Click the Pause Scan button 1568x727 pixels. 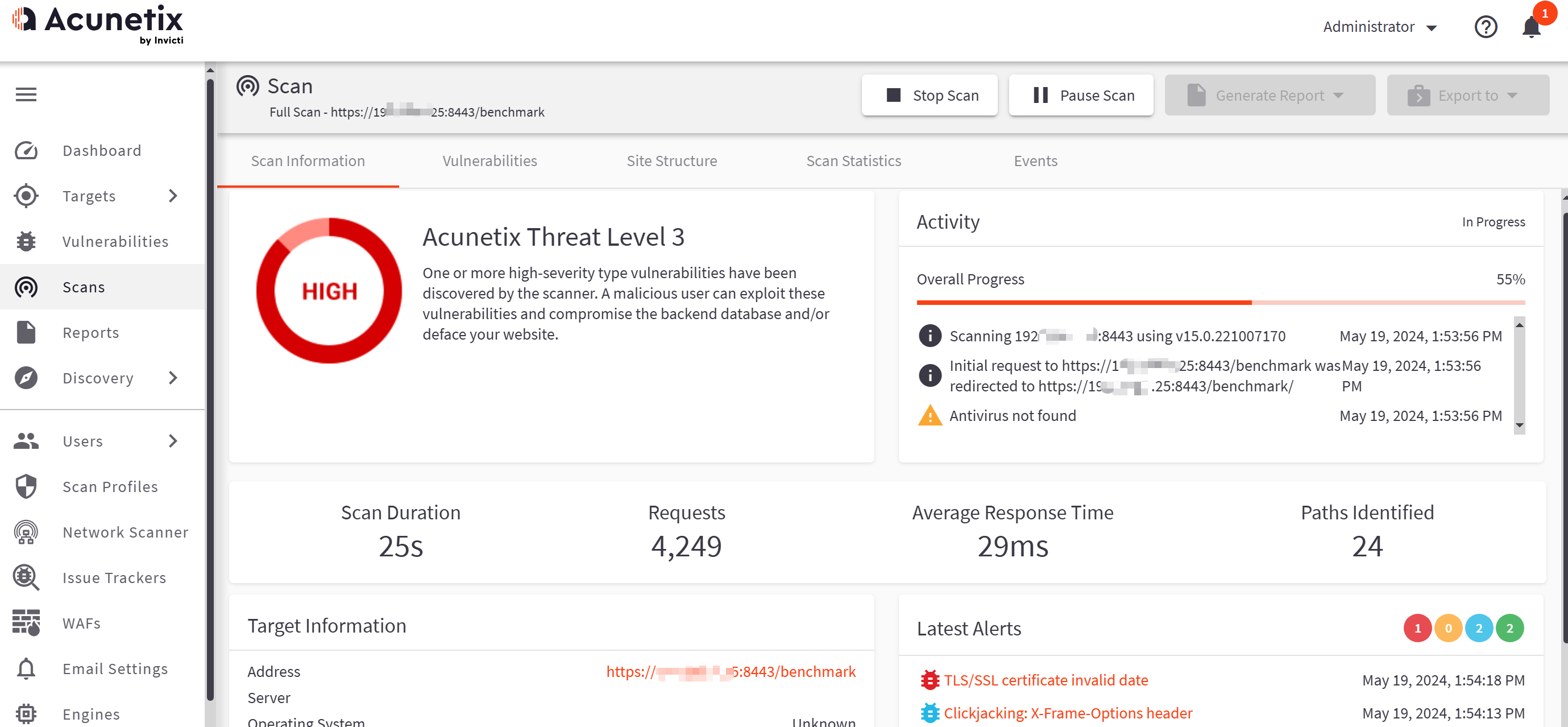click(1081, 96)
